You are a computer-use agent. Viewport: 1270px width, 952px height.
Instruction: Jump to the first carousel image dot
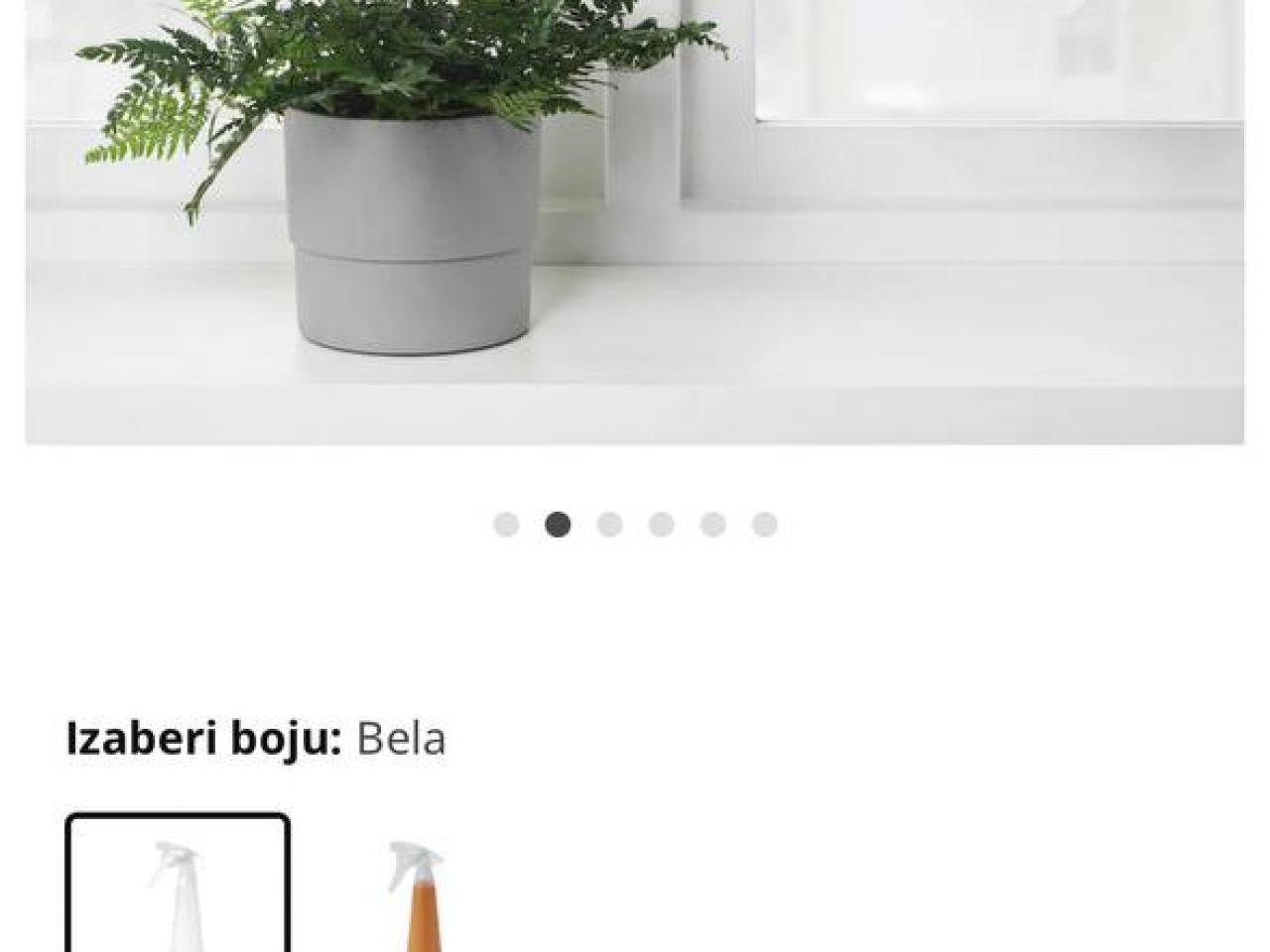(506, 525)
